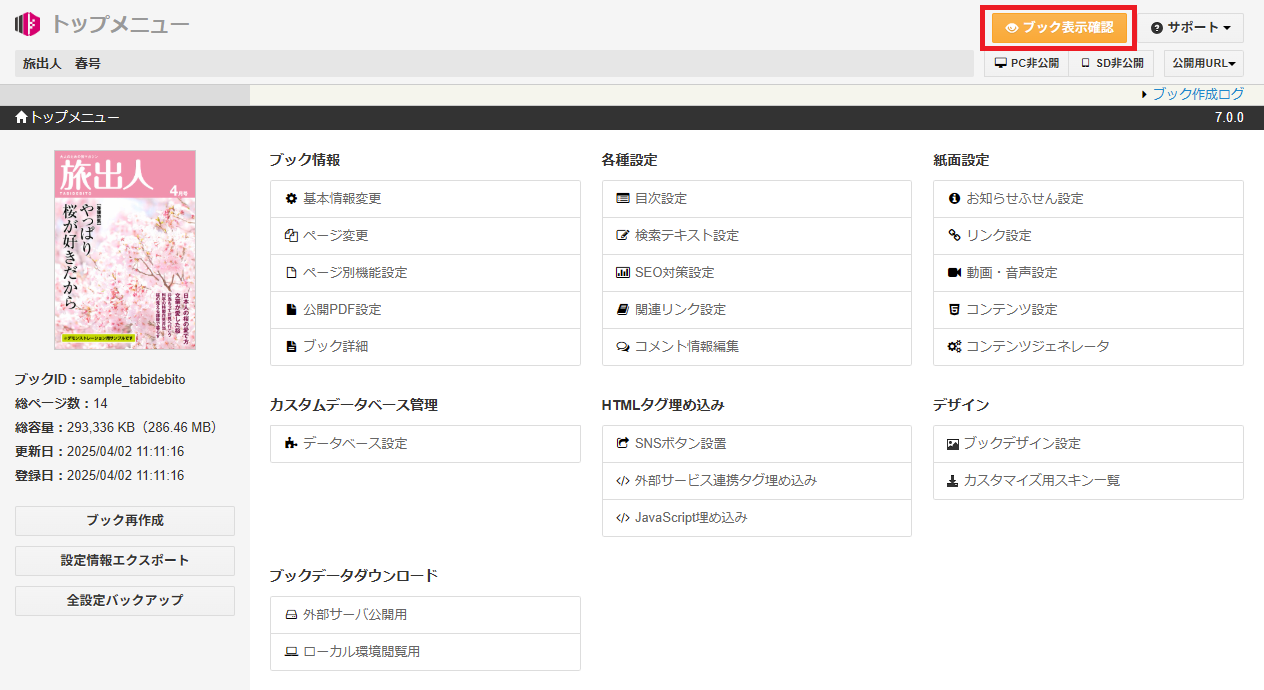This screenshot has width=1264, height=690.
Task: Select the SNSボタン設置 share icon
Action: click(621, 443)
